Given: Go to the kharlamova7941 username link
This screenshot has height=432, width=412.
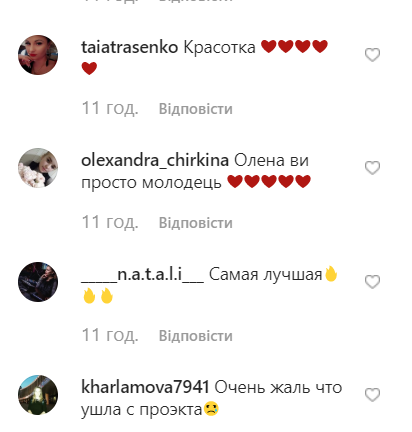Looking at the screenshot, I should 145,387.
